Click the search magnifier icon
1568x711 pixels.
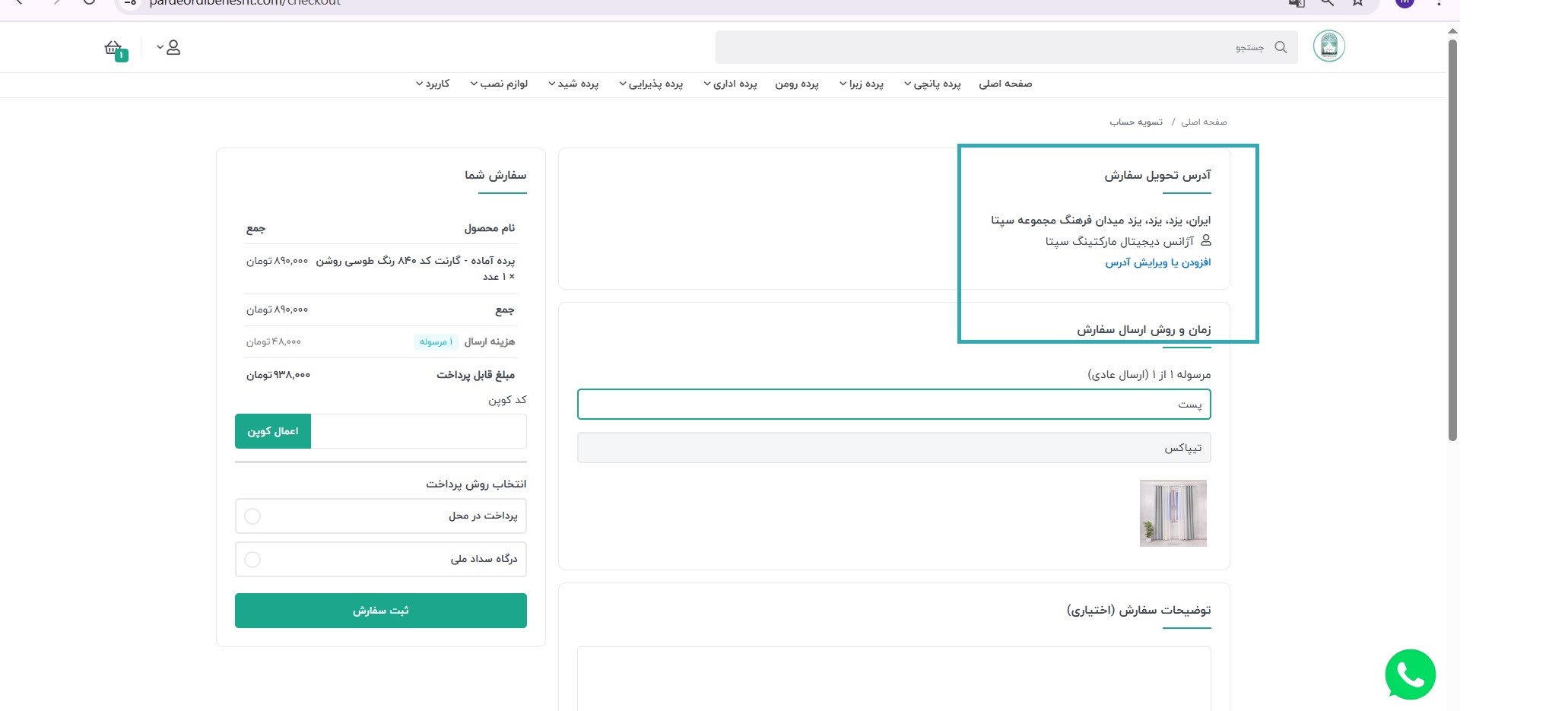(x=1281, y=46)
